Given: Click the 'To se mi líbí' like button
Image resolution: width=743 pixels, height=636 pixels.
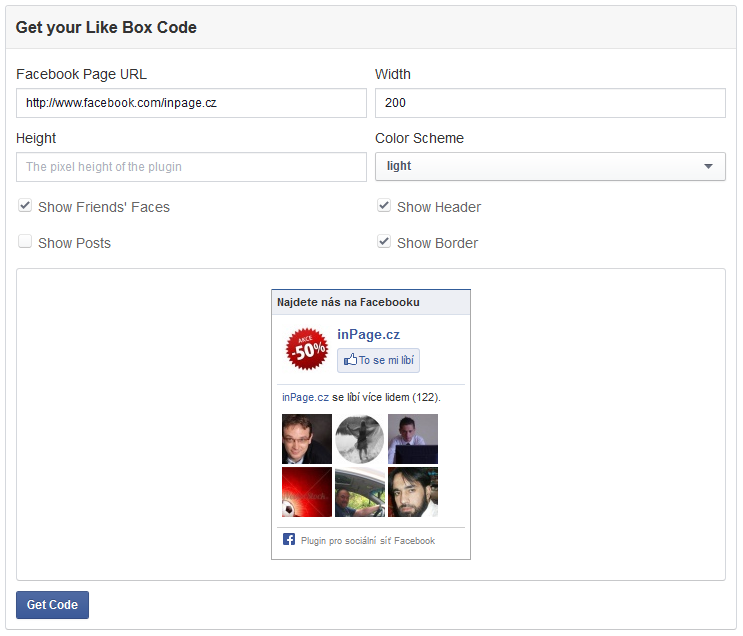Looking at the screenshot, I should (x=379, y=360).
